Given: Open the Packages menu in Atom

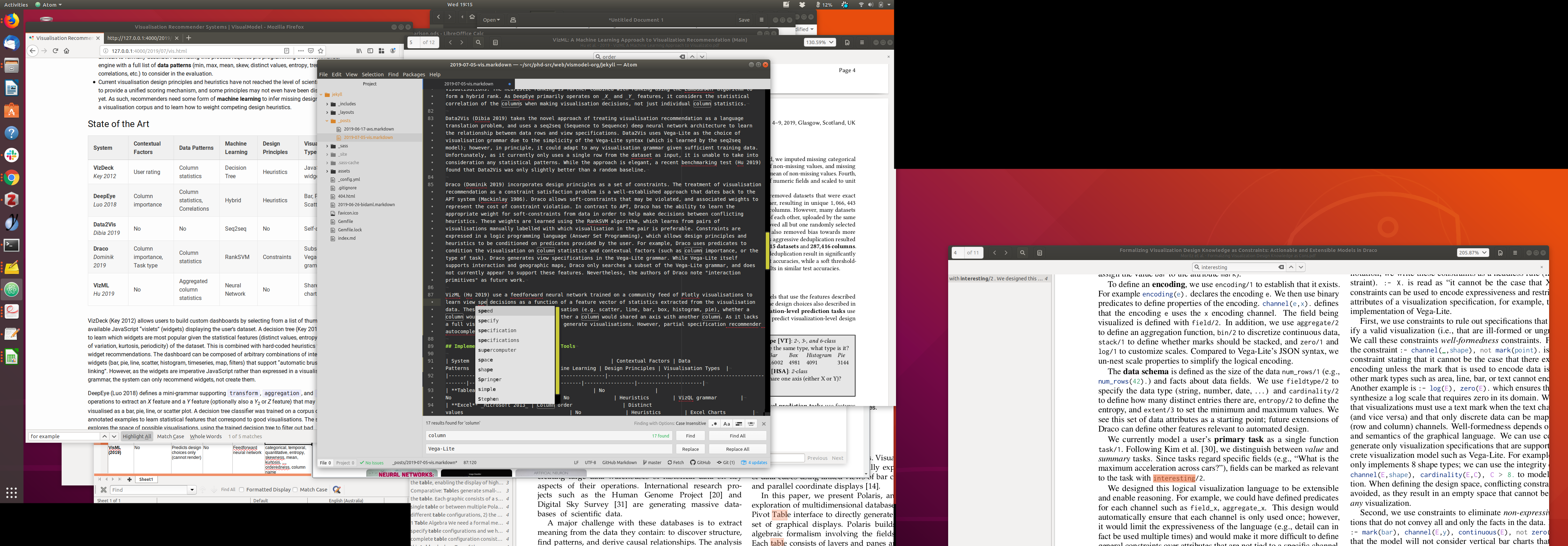Looking at the screenshot, I should point(413,74).
